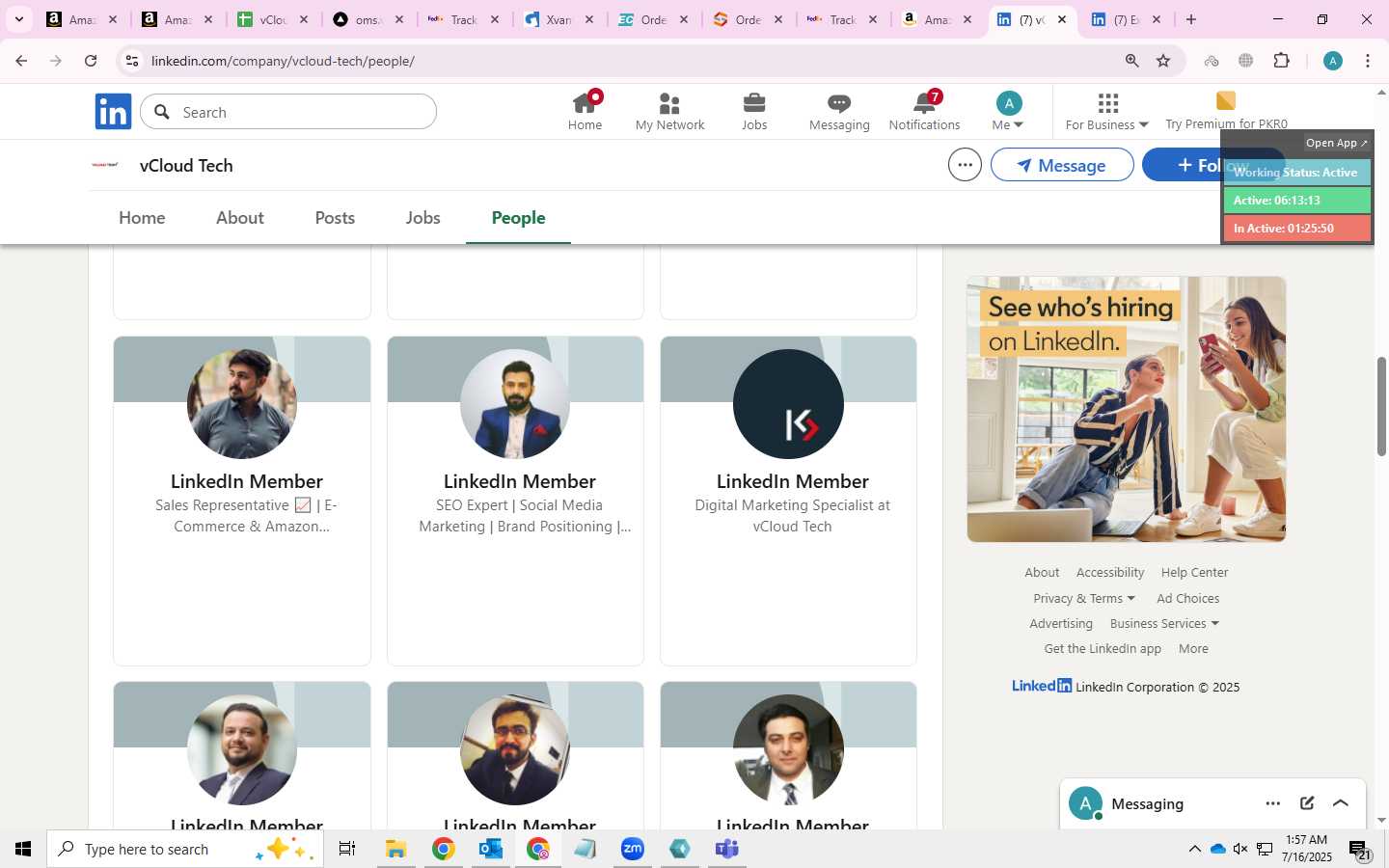Open the Chrome profile avatar

[1333, 61]
